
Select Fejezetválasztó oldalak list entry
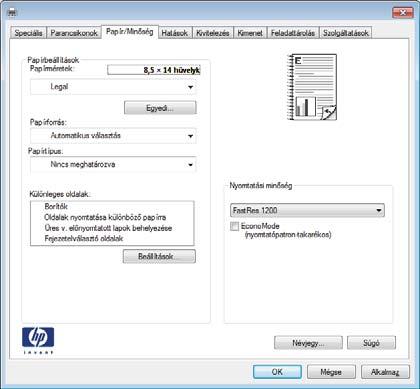84,238
